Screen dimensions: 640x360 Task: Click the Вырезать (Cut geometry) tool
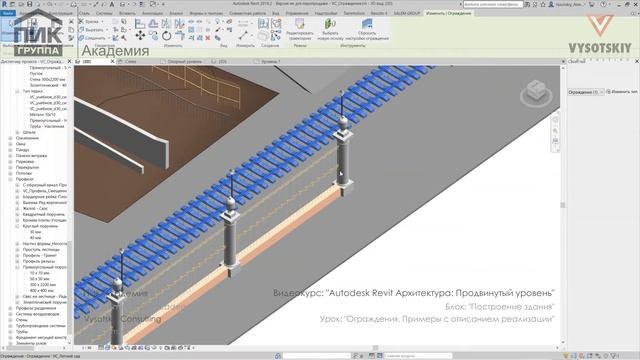(92, 30)
